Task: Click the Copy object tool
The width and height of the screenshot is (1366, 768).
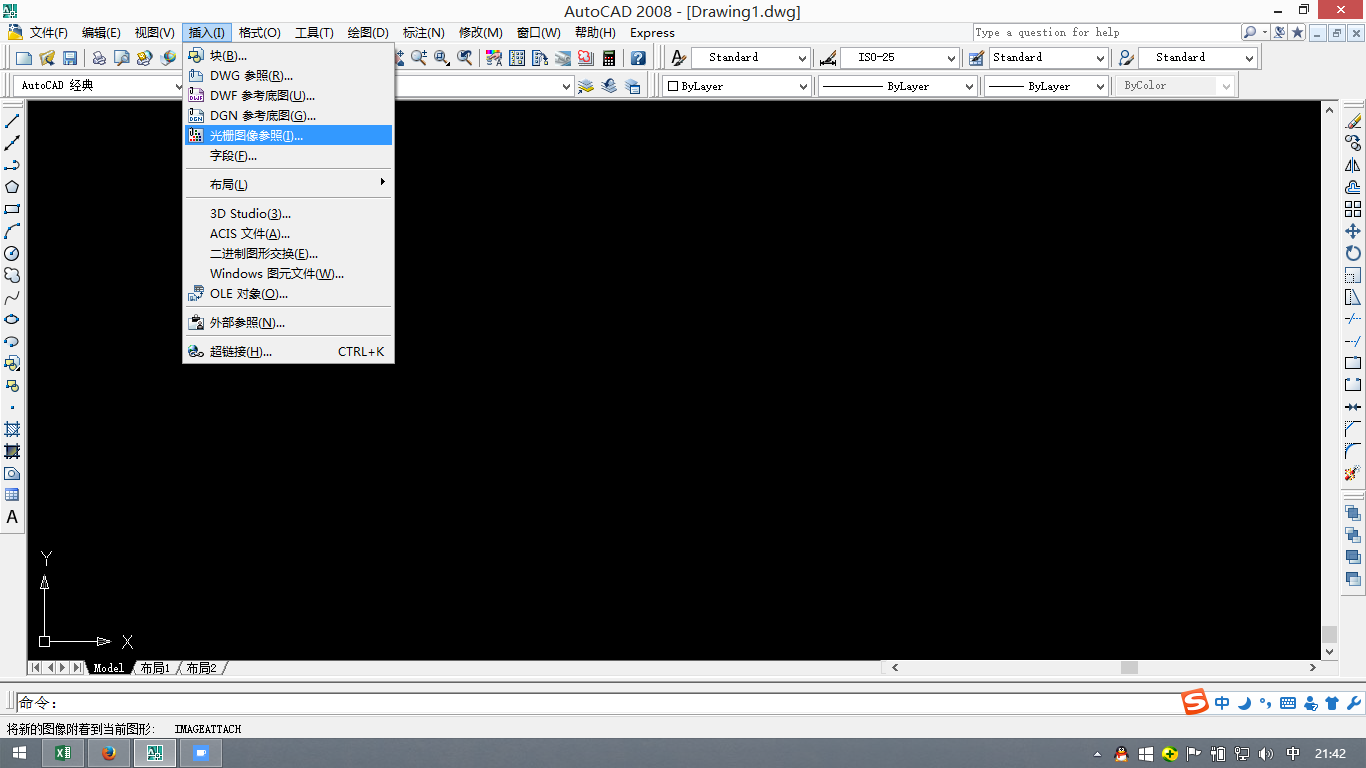Action: (x=1353, y=143)
